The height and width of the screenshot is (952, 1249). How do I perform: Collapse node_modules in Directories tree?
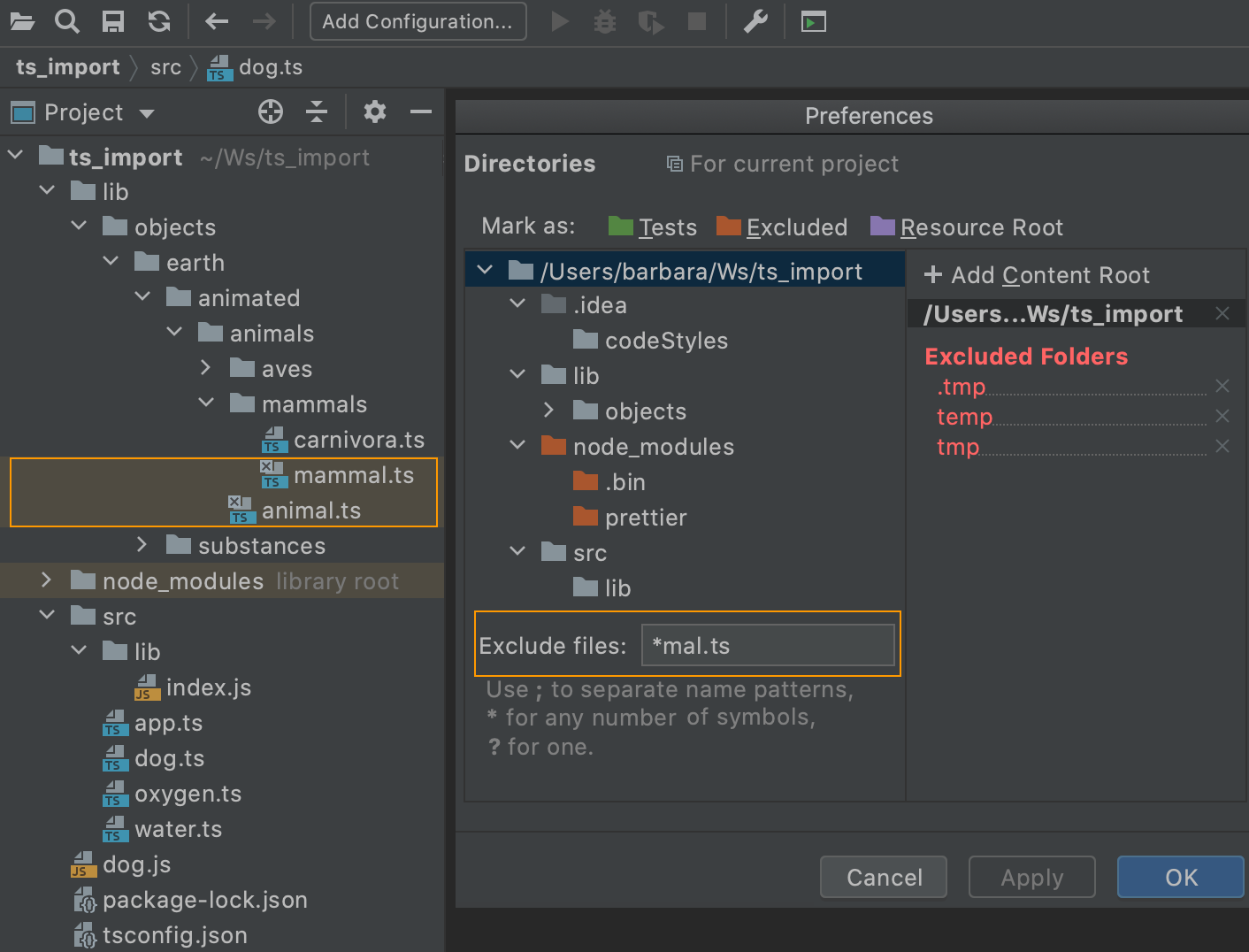click(x=517, y=445)
